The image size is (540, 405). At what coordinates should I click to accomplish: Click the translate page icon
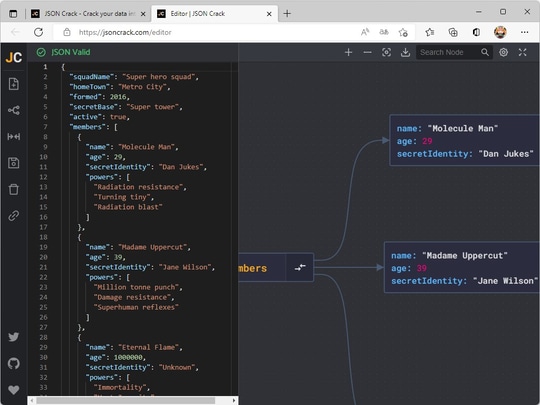(x=384, y=32)
